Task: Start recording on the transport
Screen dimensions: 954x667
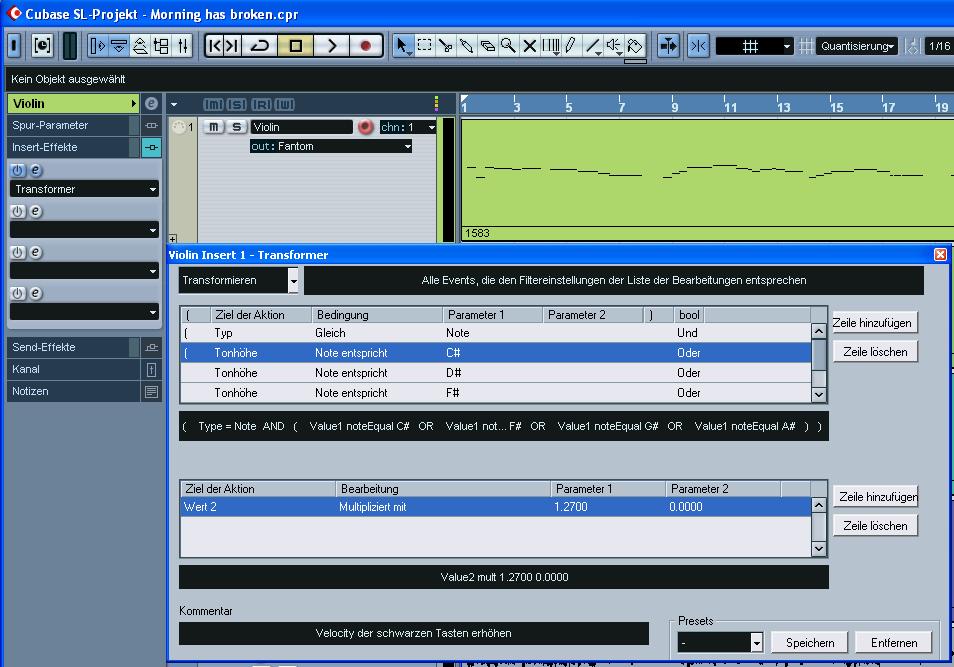Action: (366, 46)
